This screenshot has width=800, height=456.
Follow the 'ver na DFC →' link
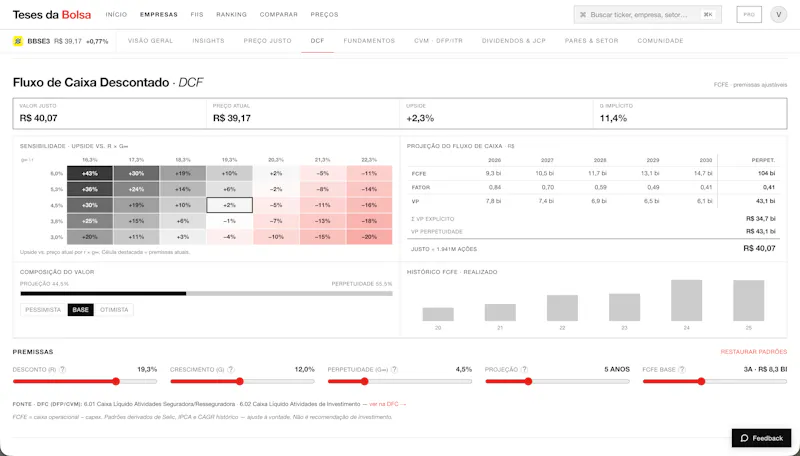coord(388,404)
